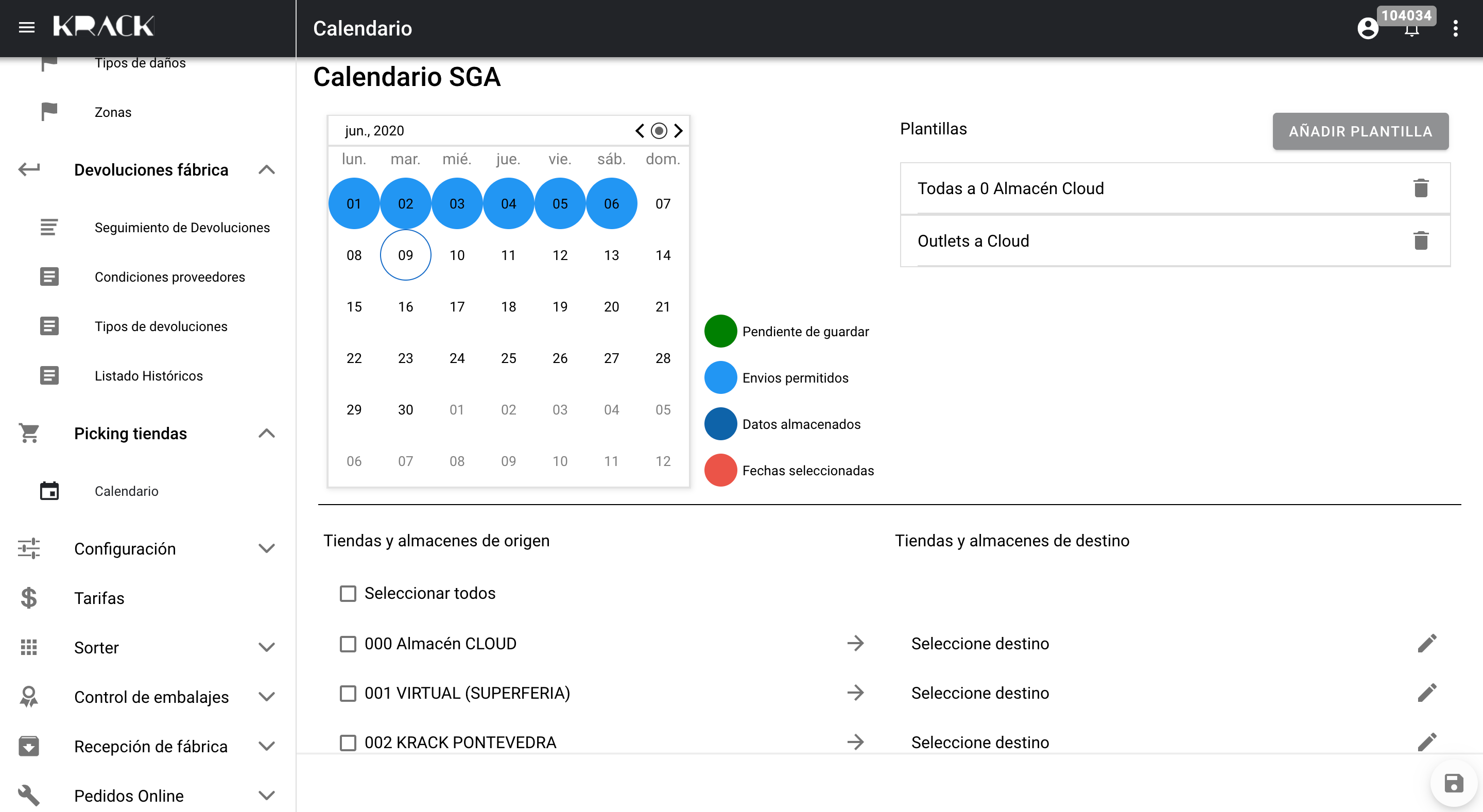The height and width of the screenshot is (812, 1483).
Task: Collapse the Devoluciones fábrica section
Action: (x=267, y=170)
